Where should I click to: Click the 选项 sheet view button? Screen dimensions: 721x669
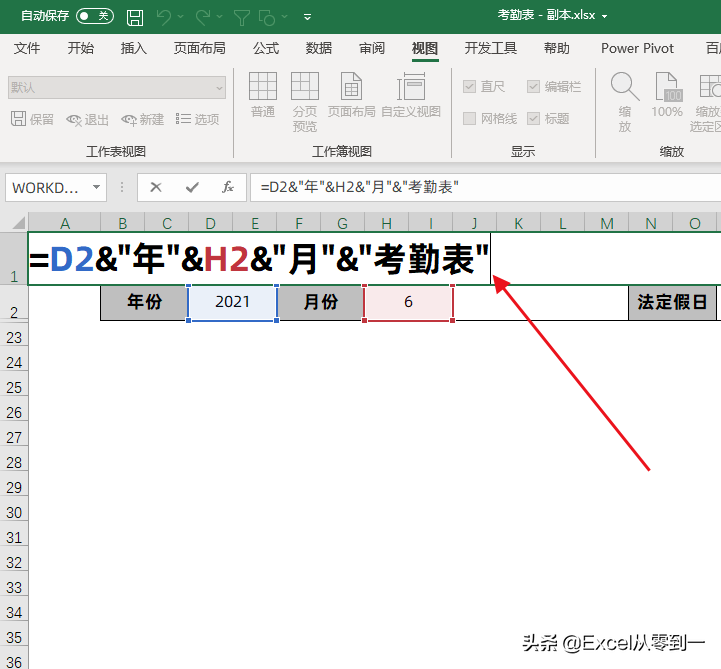(197, 120)
